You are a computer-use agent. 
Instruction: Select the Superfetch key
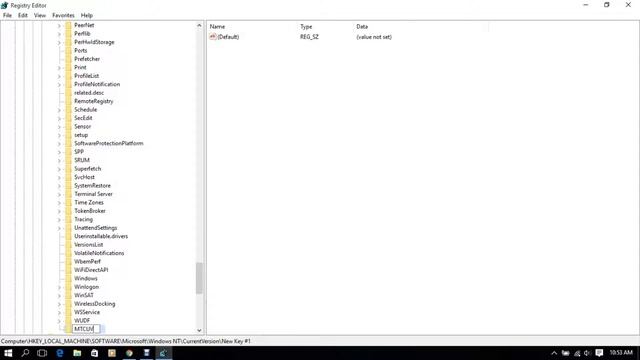pos(87,169)
